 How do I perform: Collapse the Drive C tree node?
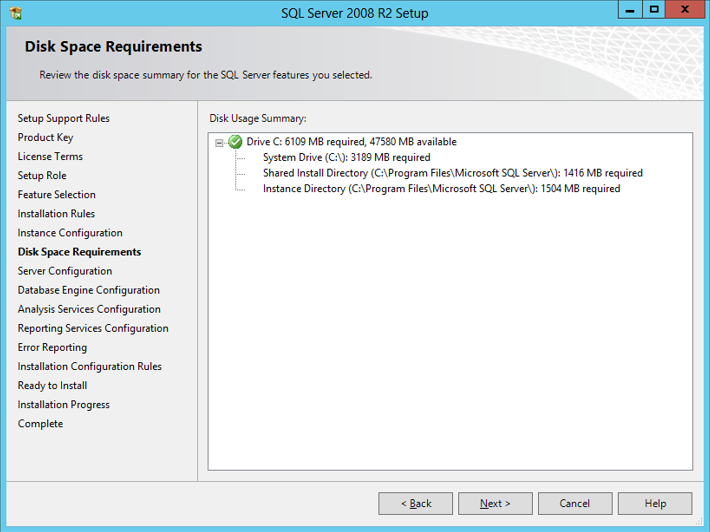click(x=219, y=142)
